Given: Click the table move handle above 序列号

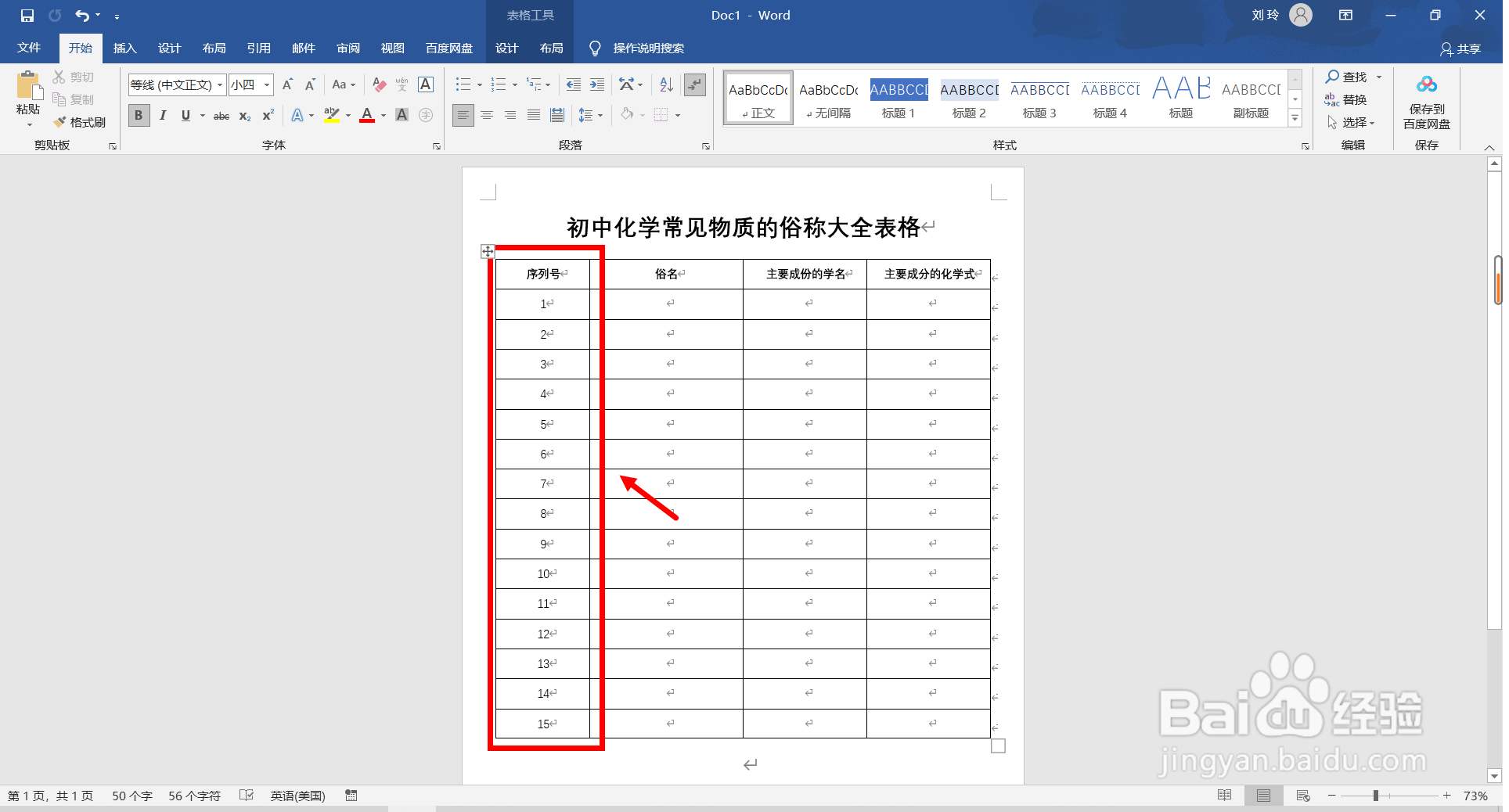Looking at the screenshot, I should (488, 251).
